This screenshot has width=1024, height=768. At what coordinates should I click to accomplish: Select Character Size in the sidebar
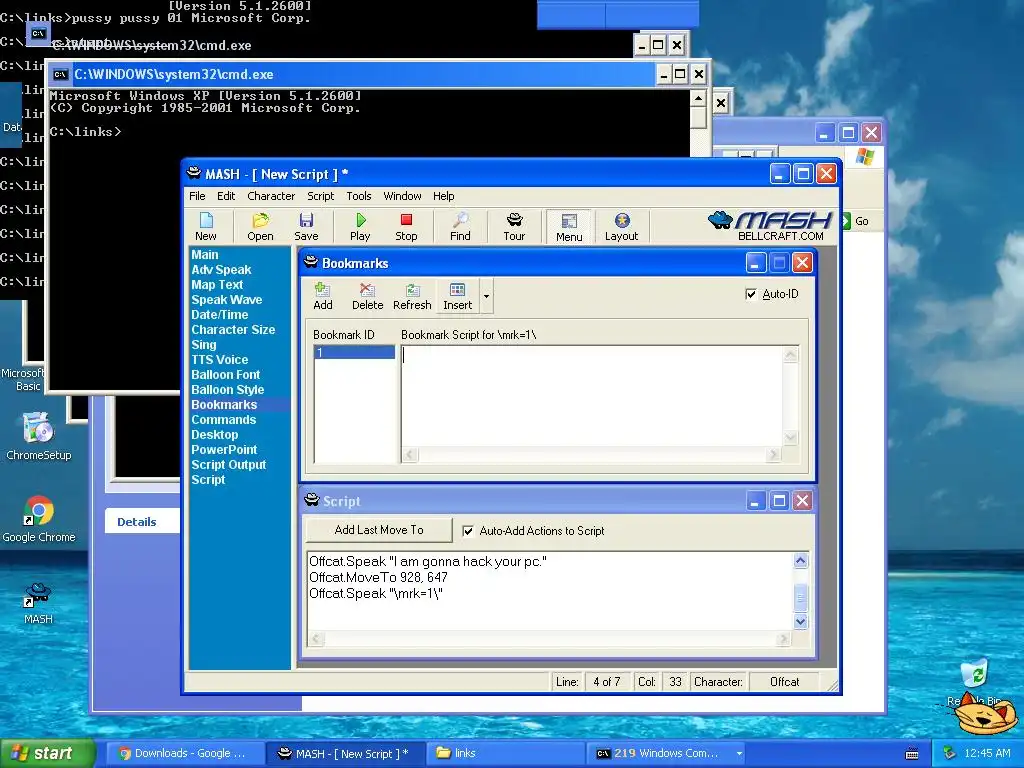click(x=233, y=330)
